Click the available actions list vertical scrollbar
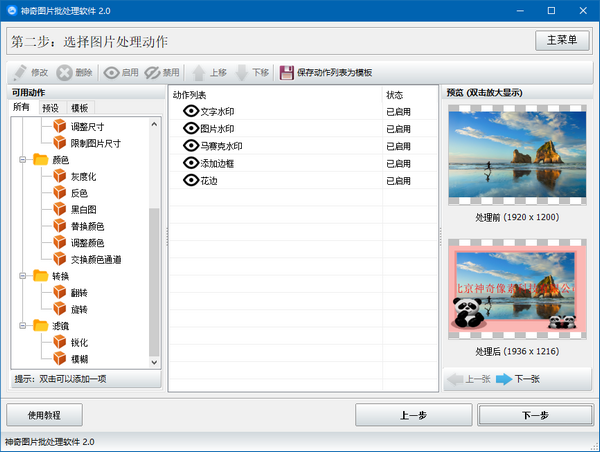600x452 pixels. tap(154, 280)
